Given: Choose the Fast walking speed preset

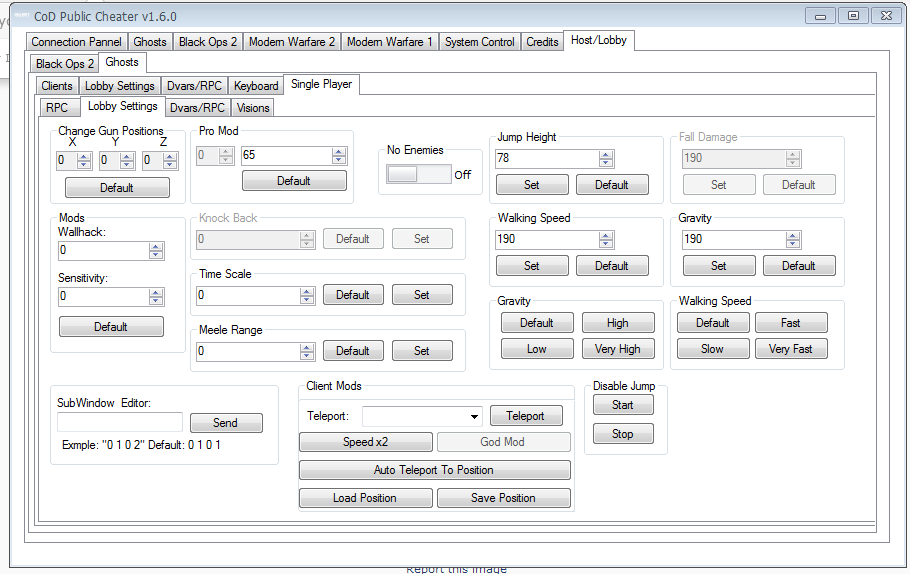Looking at the screenshot, I should (x=791, y=323).
